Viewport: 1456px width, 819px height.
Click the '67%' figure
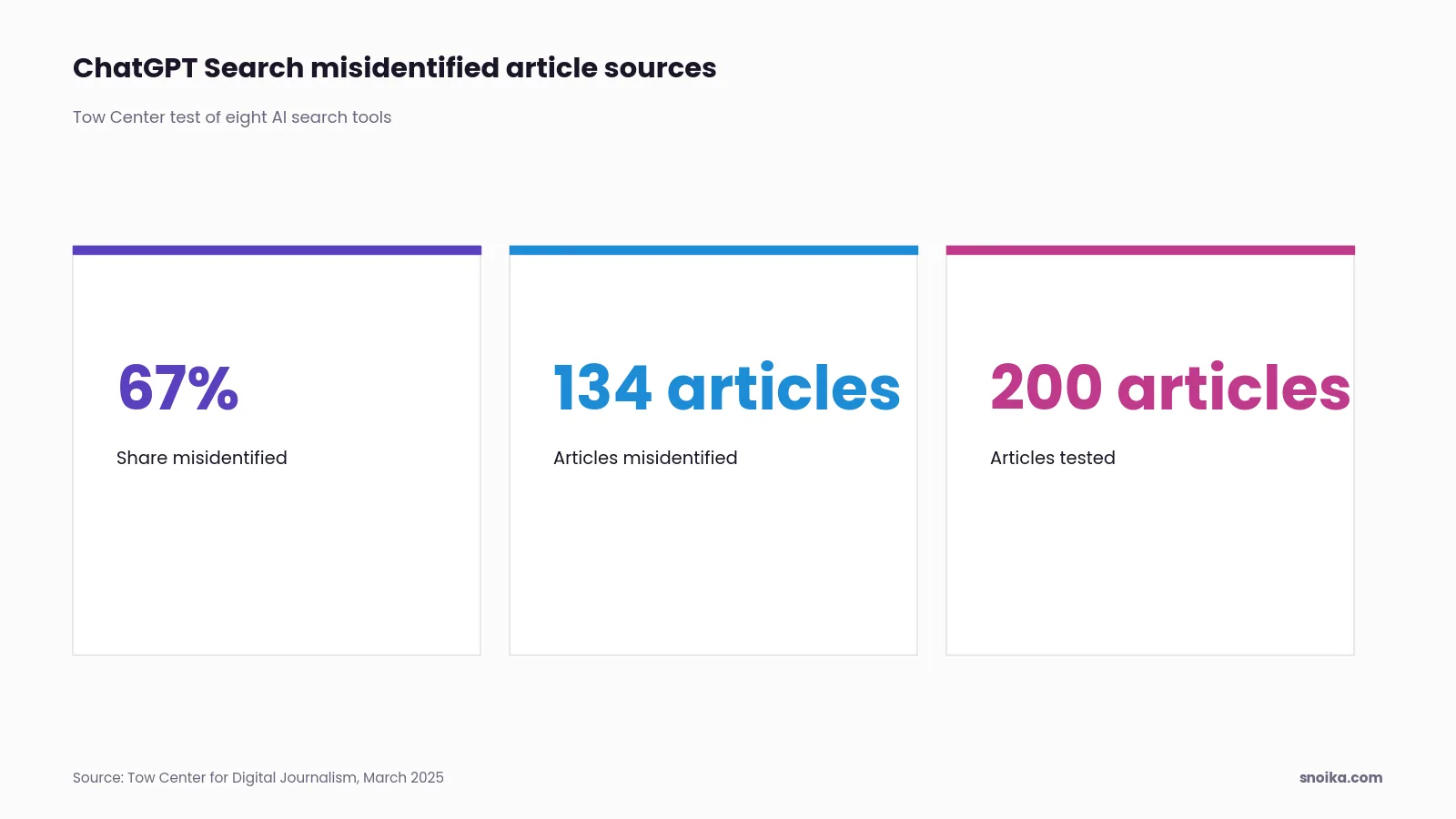(178, 389)
